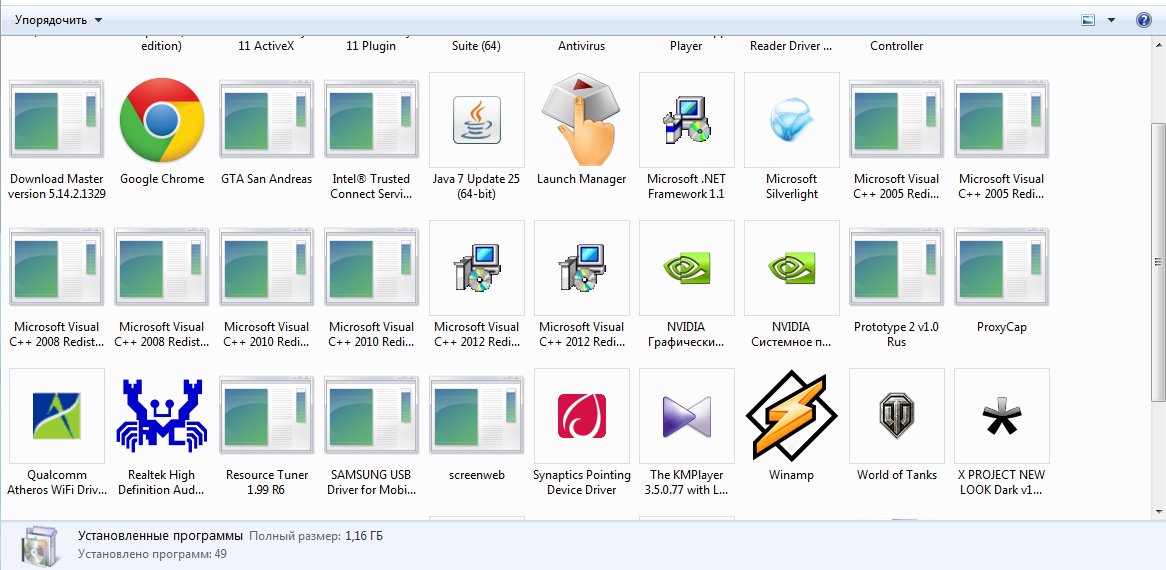The height and width of the screenshot is (570, 1166).
Task: Click the Полный размер: 1,16 ГБ text
Action: click(x=316, y=536)
